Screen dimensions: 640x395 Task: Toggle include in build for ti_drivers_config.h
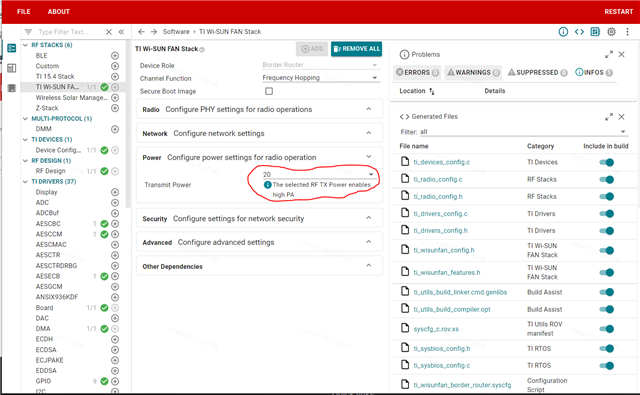[x=607, y=231]
